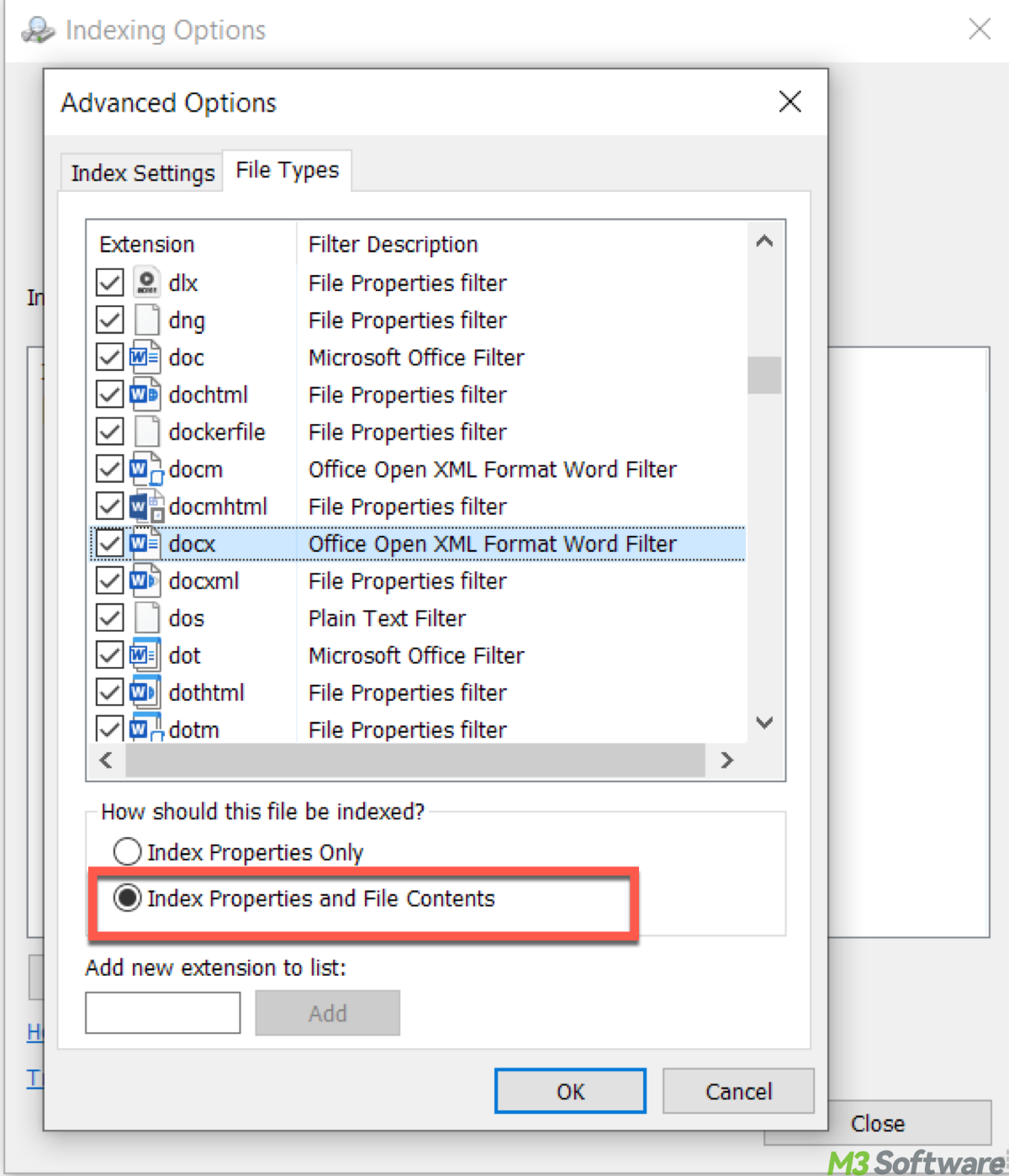This screenshot has height=1176, width=1009.
Task: Switch to the File Types tab
Action: pos(287,170)
